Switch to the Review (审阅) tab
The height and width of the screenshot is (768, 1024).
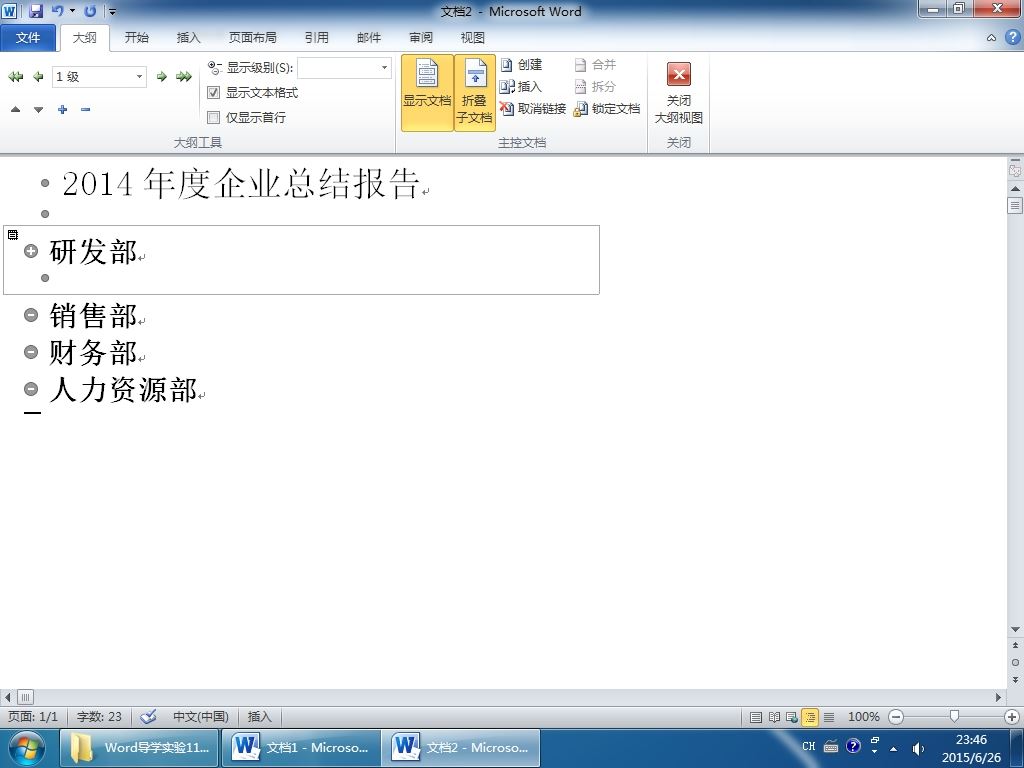click(x=421, y=38)
